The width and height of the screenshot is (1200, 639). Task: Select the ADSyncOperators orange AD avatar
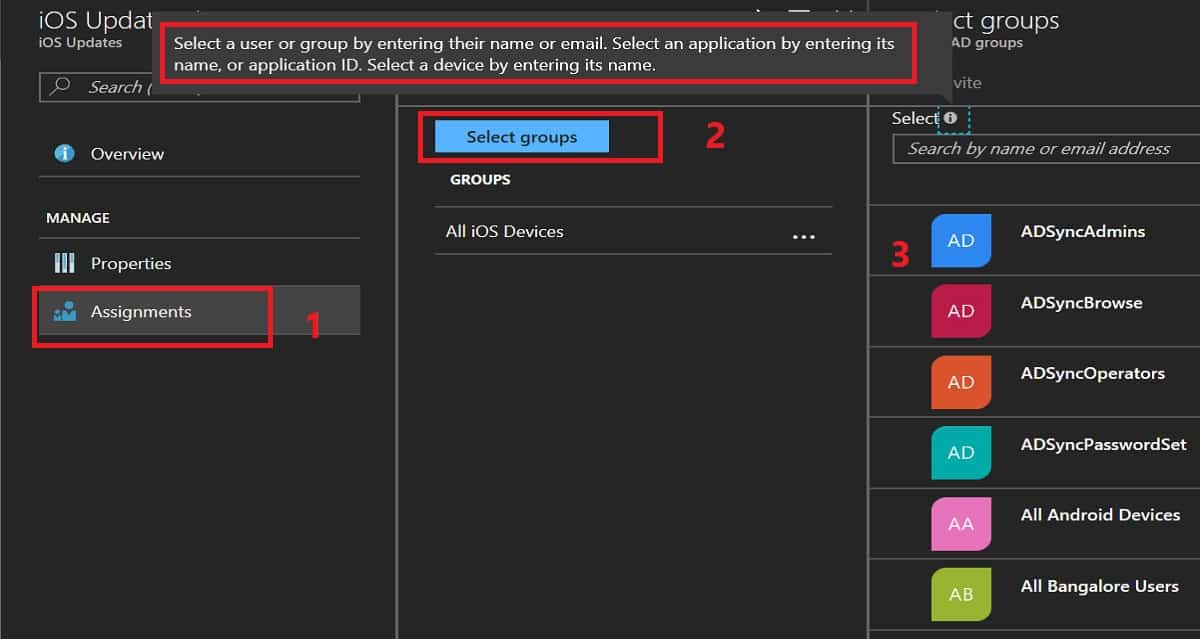[x=961, y=382]
